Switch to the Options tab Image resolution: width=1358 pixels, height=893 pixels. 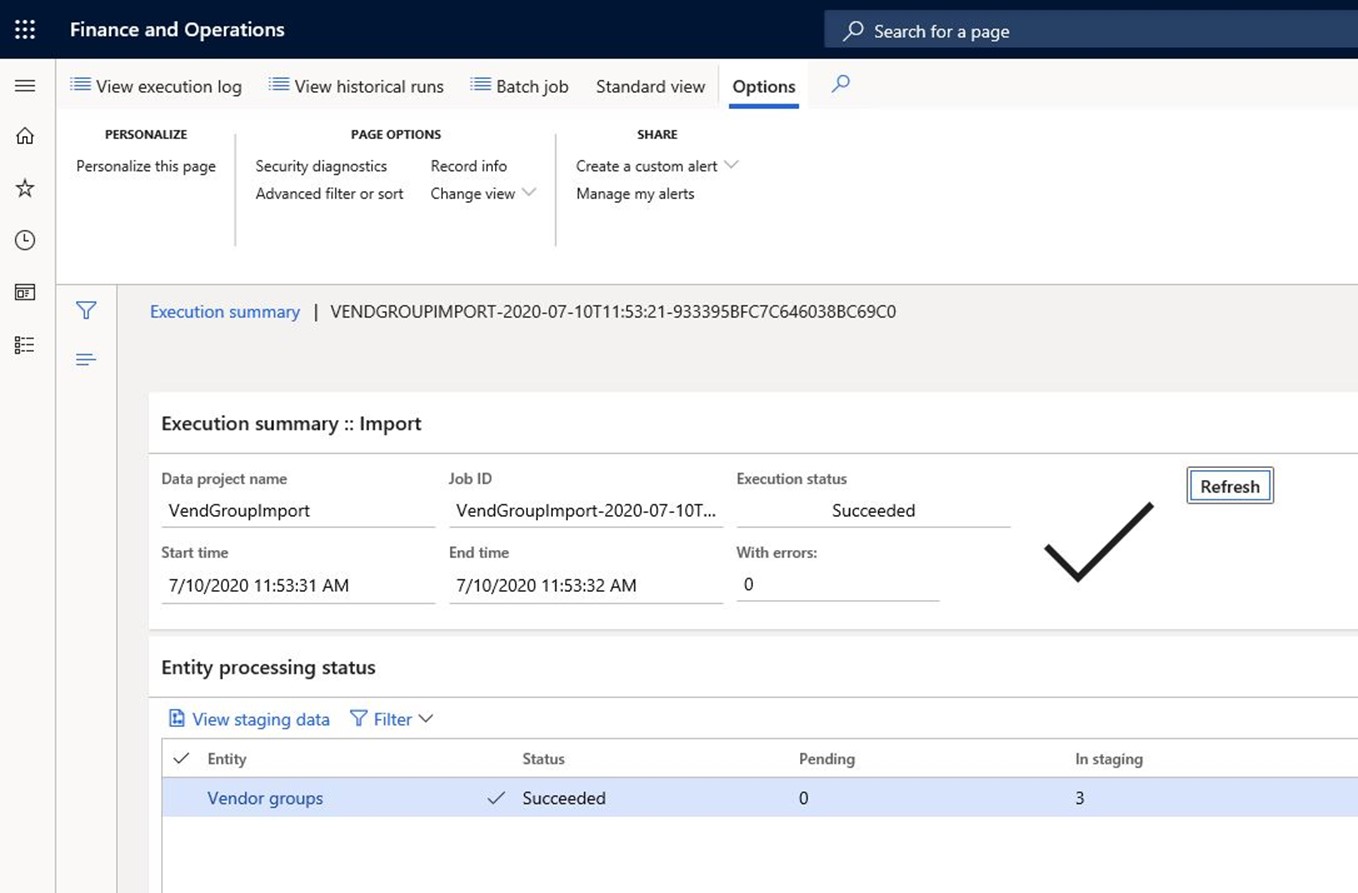point(764,86)
